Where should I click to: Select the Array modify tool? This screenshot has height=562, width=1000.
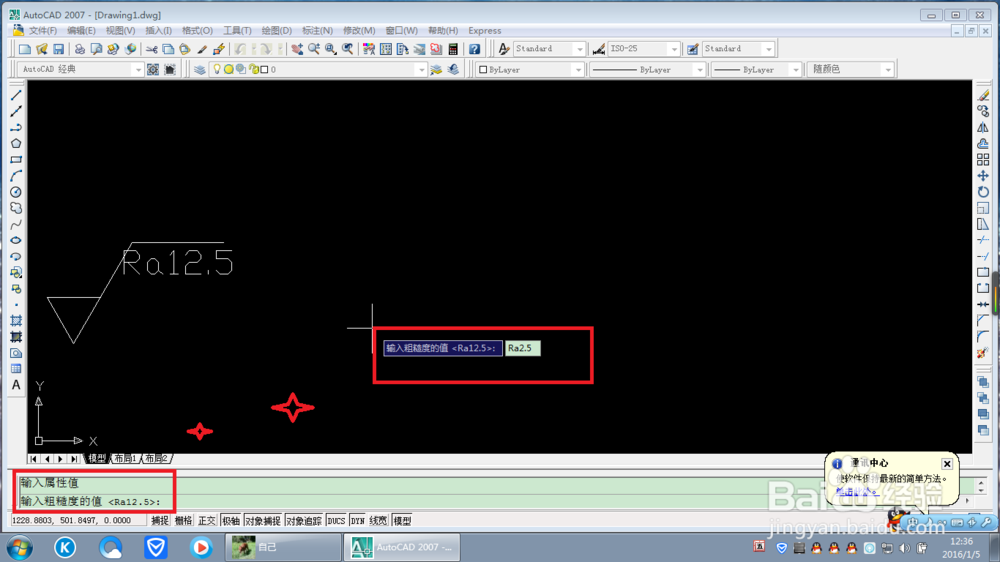tap(983, 159)
